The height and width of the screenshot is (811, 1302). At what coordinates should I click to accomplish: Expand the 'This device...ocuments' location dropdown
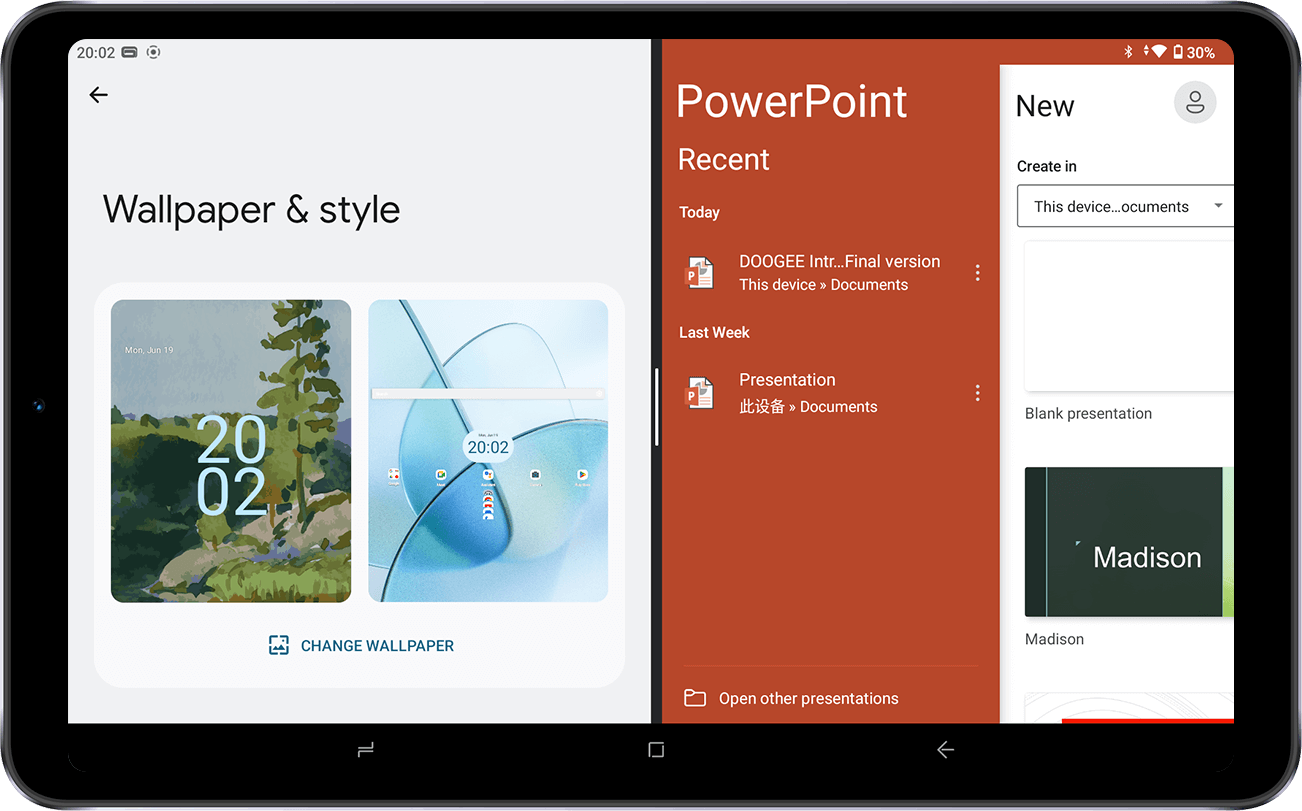[1110, 207]
